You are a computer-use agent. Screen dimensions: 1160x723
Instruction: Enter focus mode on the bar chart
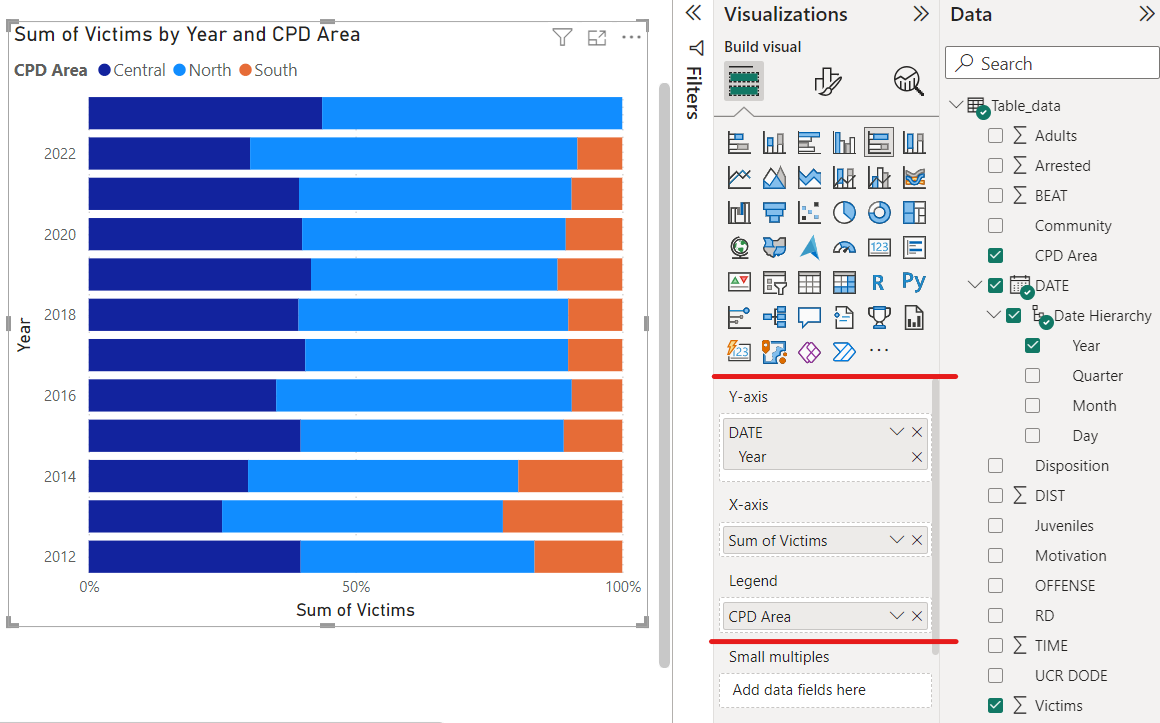point(597,36)
